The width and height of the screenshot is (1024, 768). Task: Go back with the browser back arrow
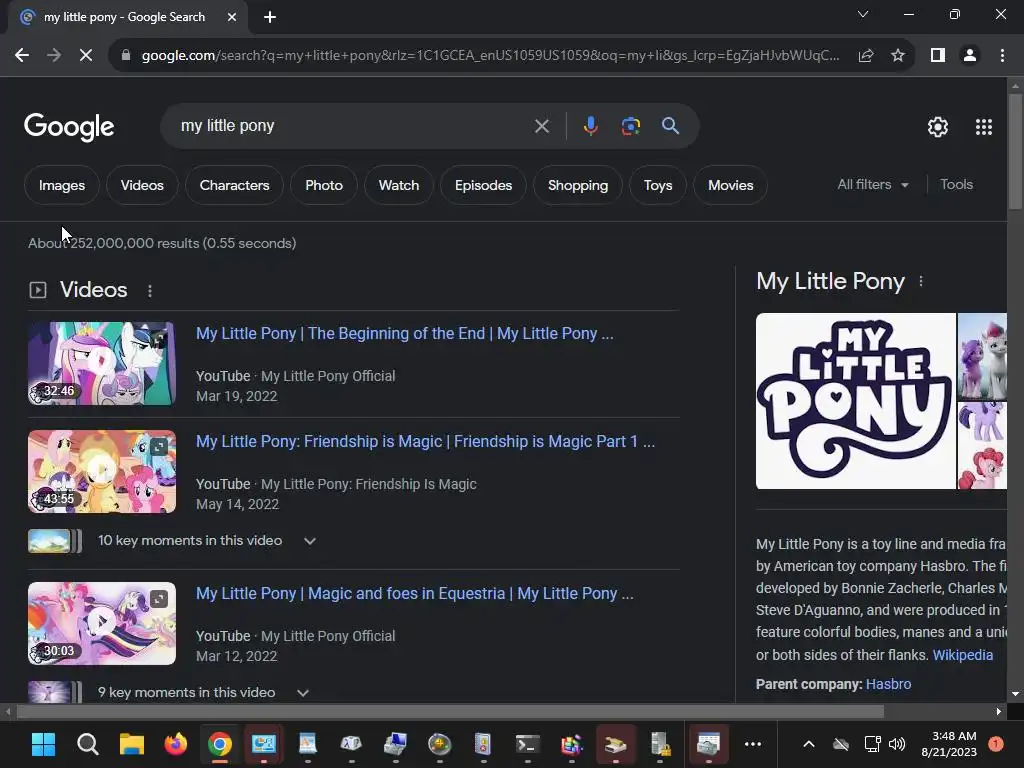(22, 56)
